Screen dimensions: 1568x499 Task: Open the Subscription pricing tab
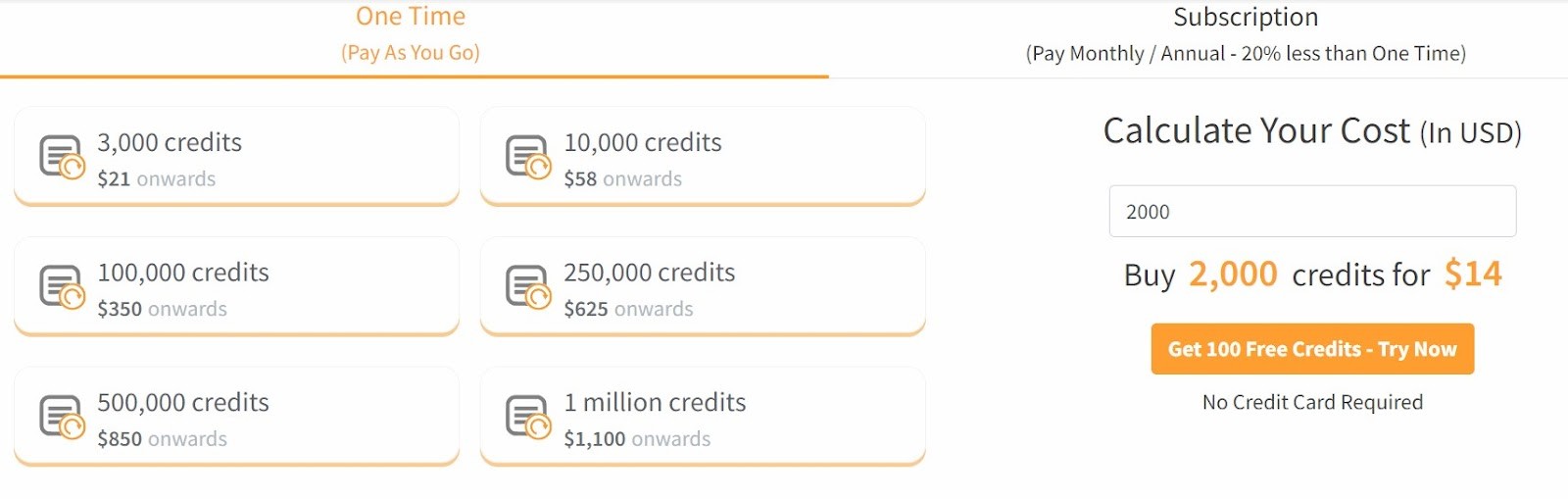(1246, 33)
